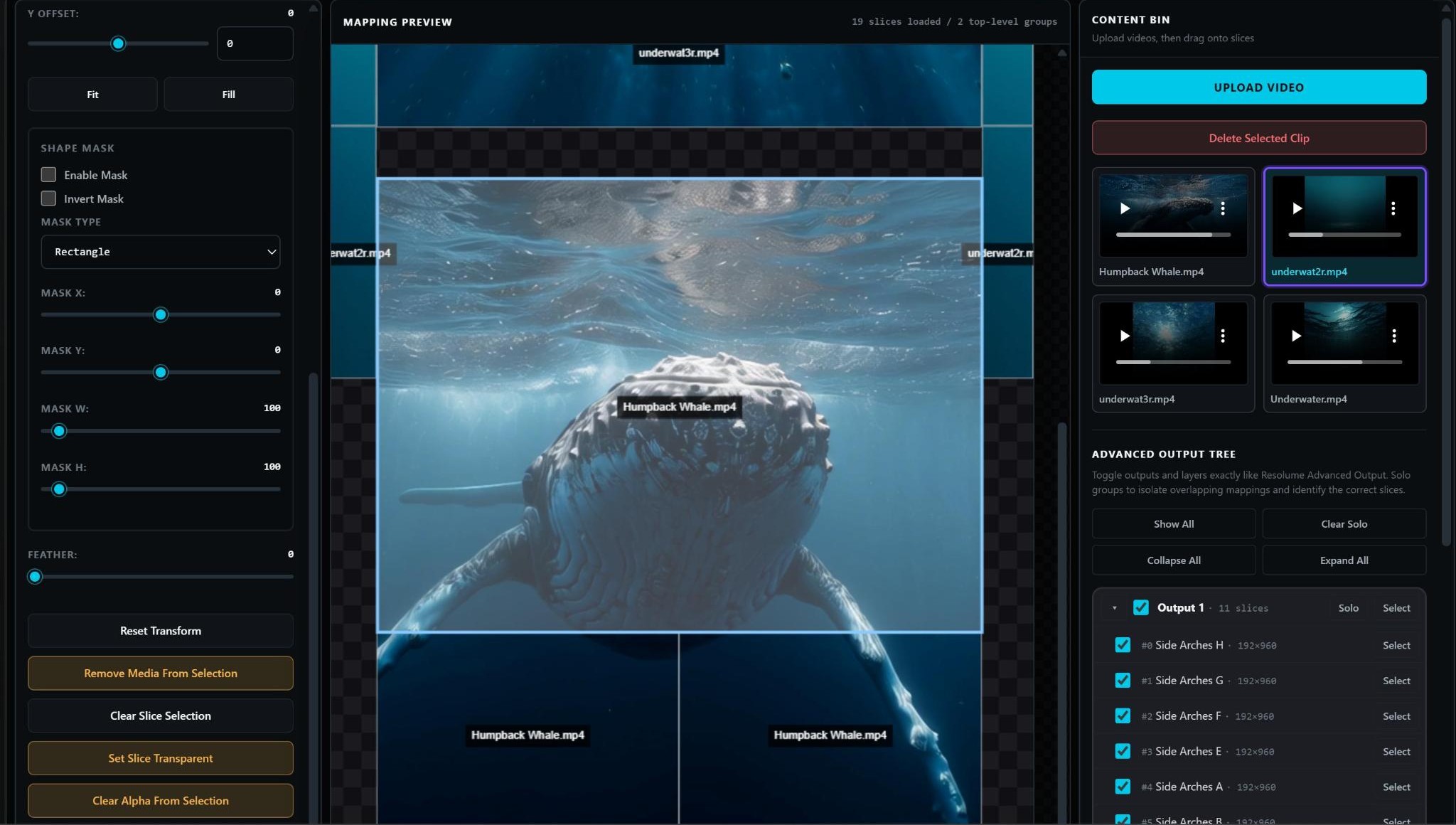Click the Upload Video button

pyautogui.click(x=1259, y=87)
